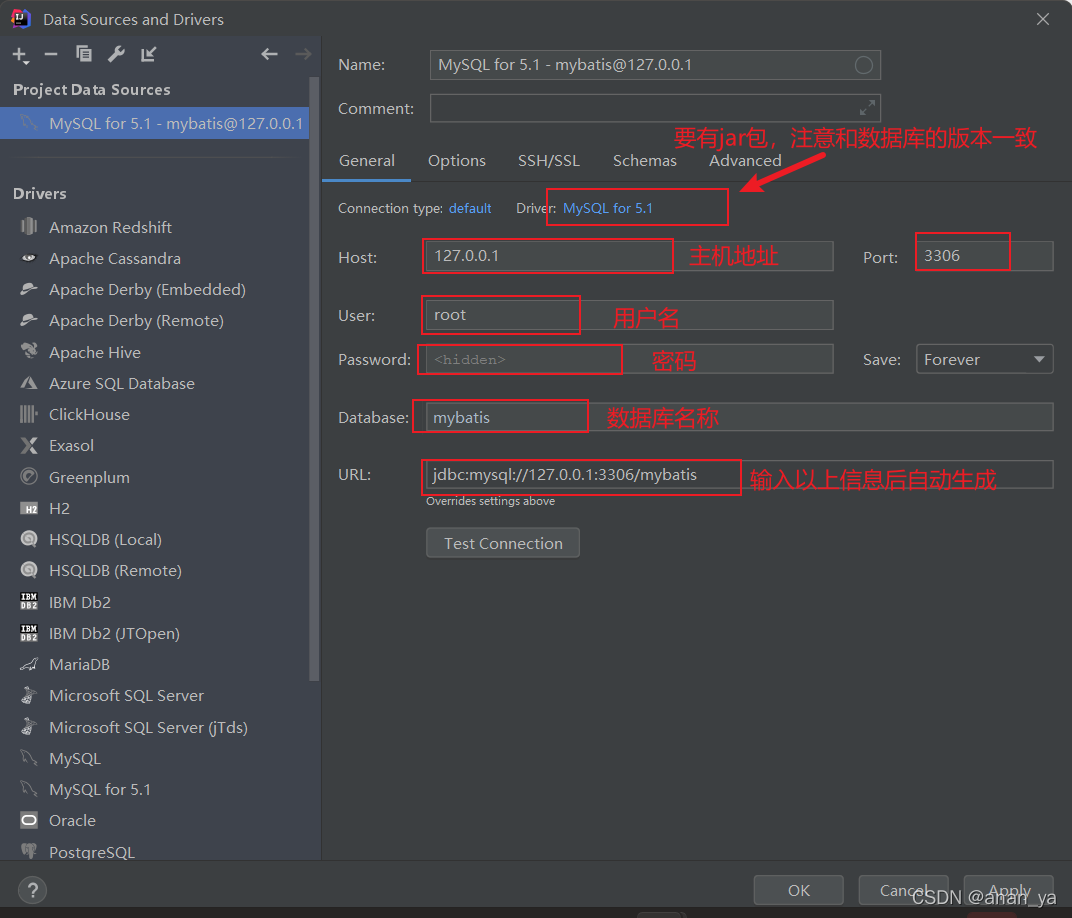Select H2 driver
The image size is (1072, 918).
tap(59, 509)
